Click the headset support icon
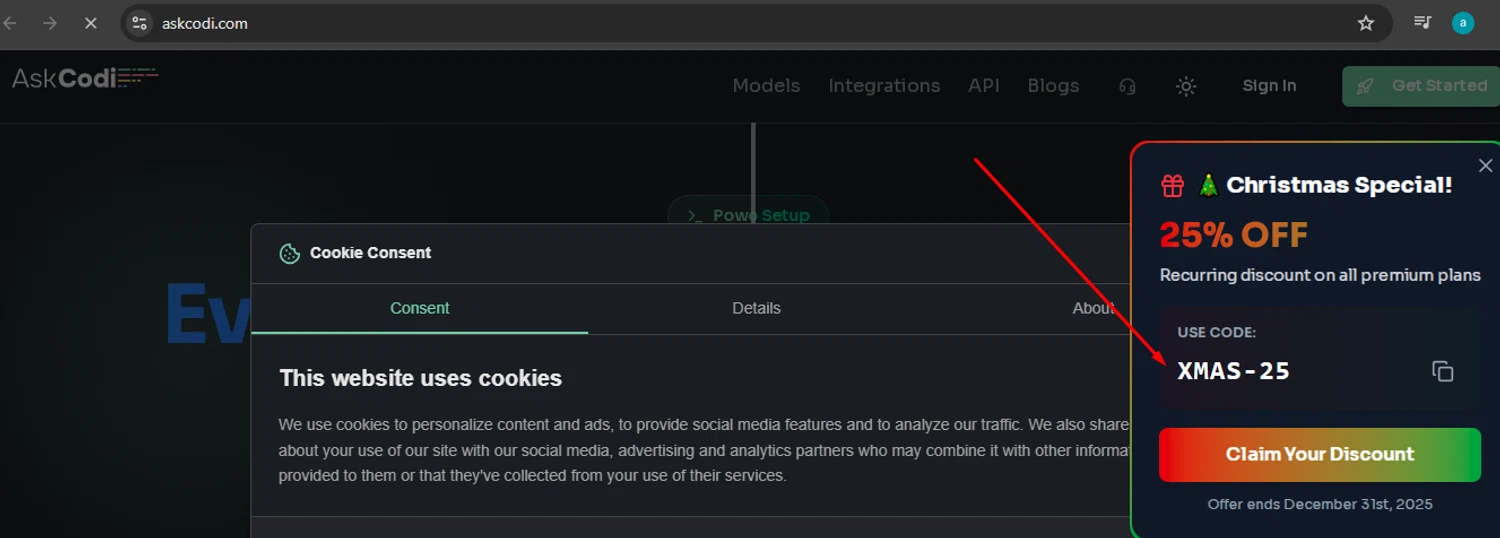 click(1127, 86)
